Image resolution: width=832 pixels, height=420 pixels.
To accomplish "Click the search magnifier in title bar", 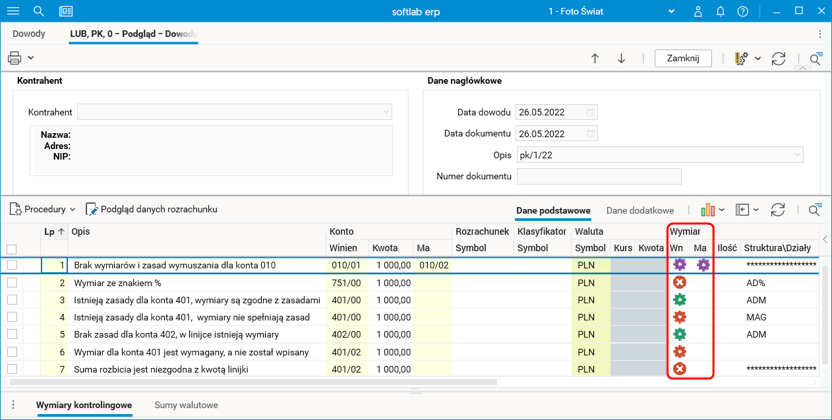I will [x=39, y=11].
